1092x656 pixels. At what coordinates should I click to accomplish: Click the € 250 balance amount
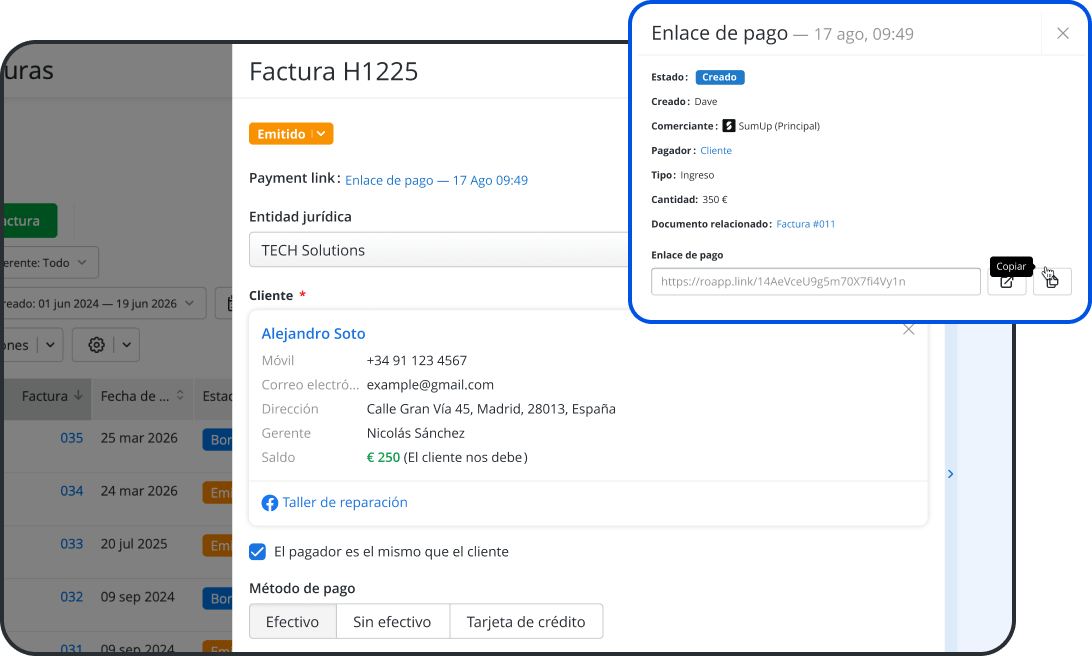383,458
